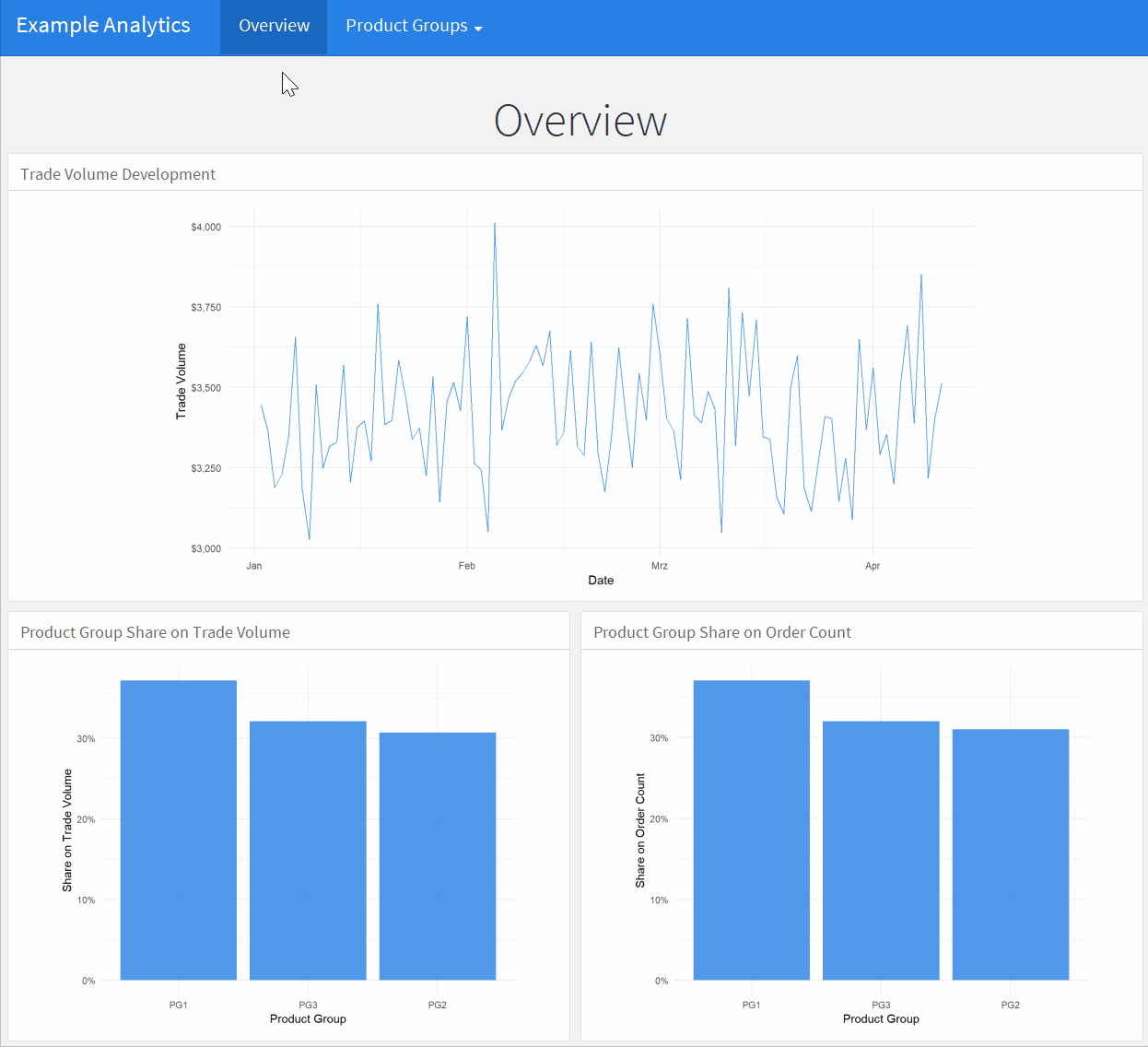Switch to the Overview tab

click(273, 26)
